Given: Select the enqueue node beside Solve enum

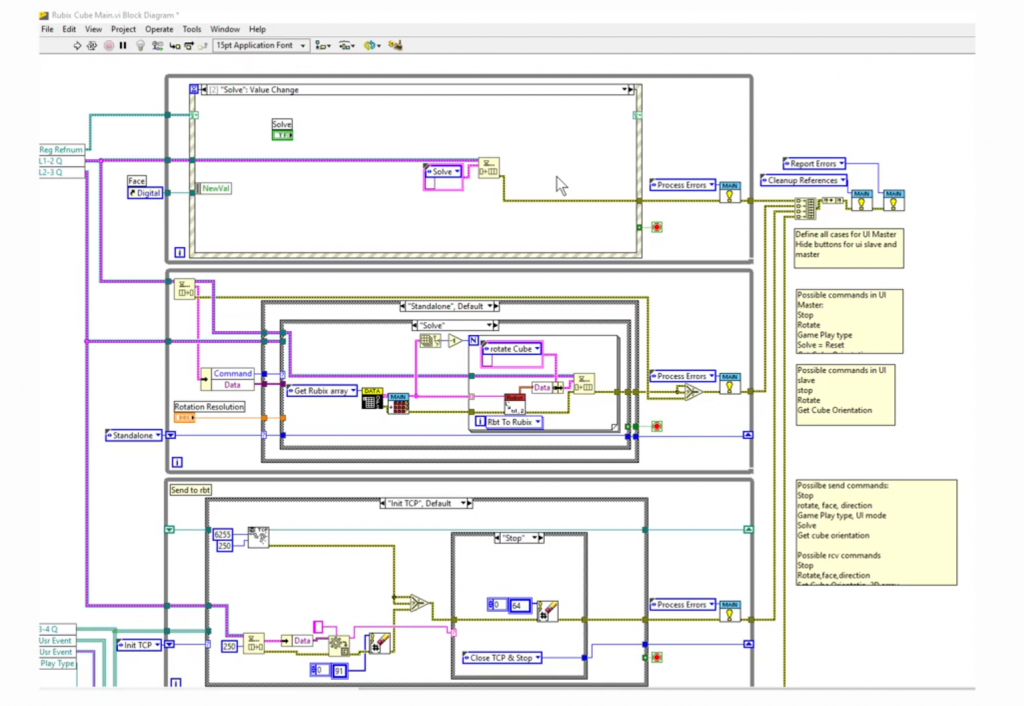Looking at the screenshot, I should pos(488,168).
